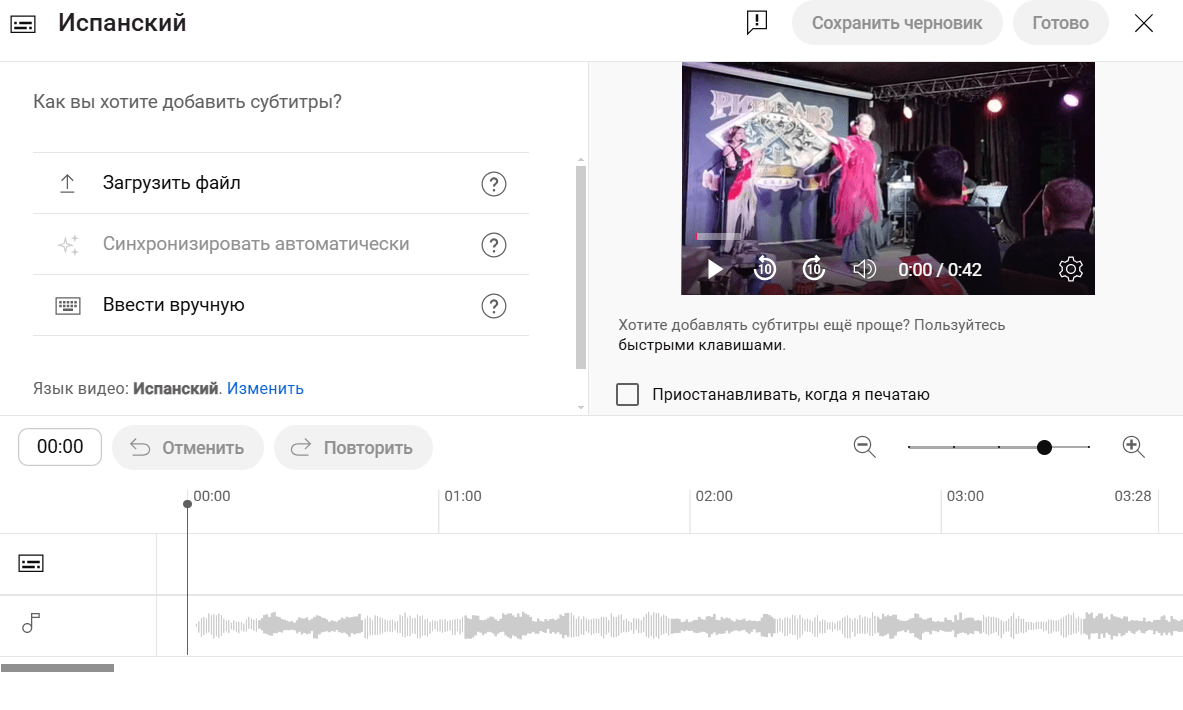
Task: Click the 02:00 mark on timeline
Action: pos(714,496)
